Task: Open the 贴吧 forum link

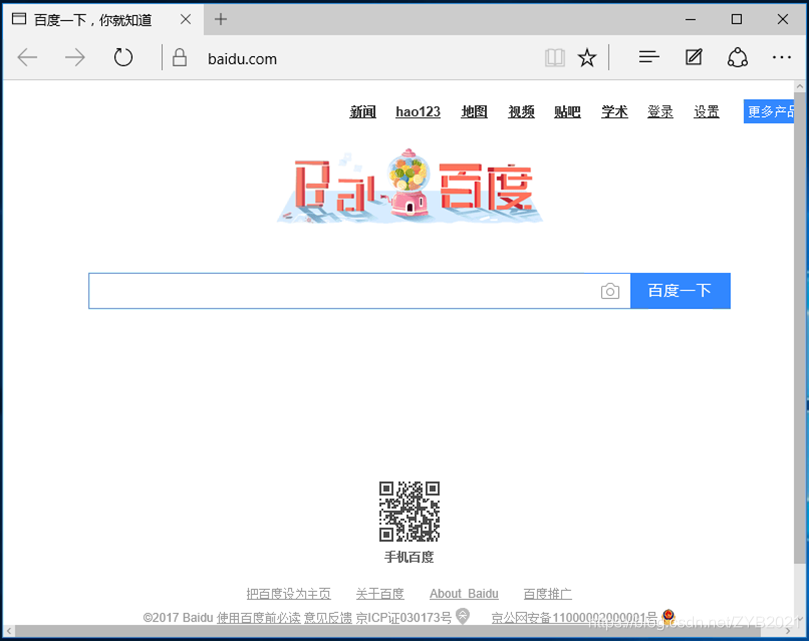Action: 568,111
